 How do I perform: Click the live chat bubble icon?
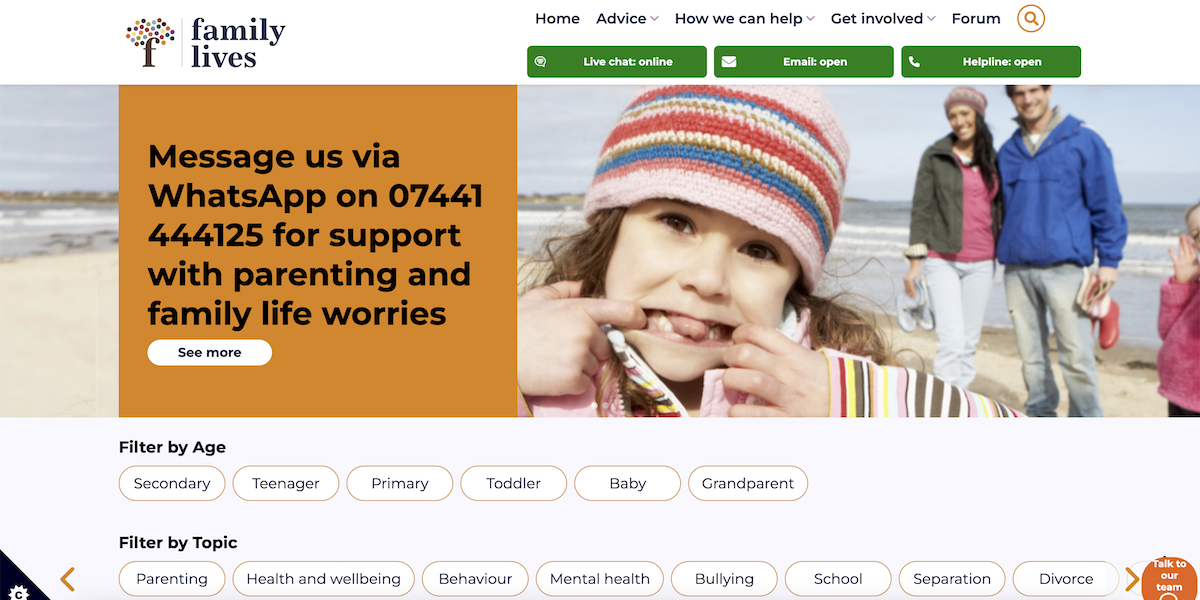tap(541, 62)
